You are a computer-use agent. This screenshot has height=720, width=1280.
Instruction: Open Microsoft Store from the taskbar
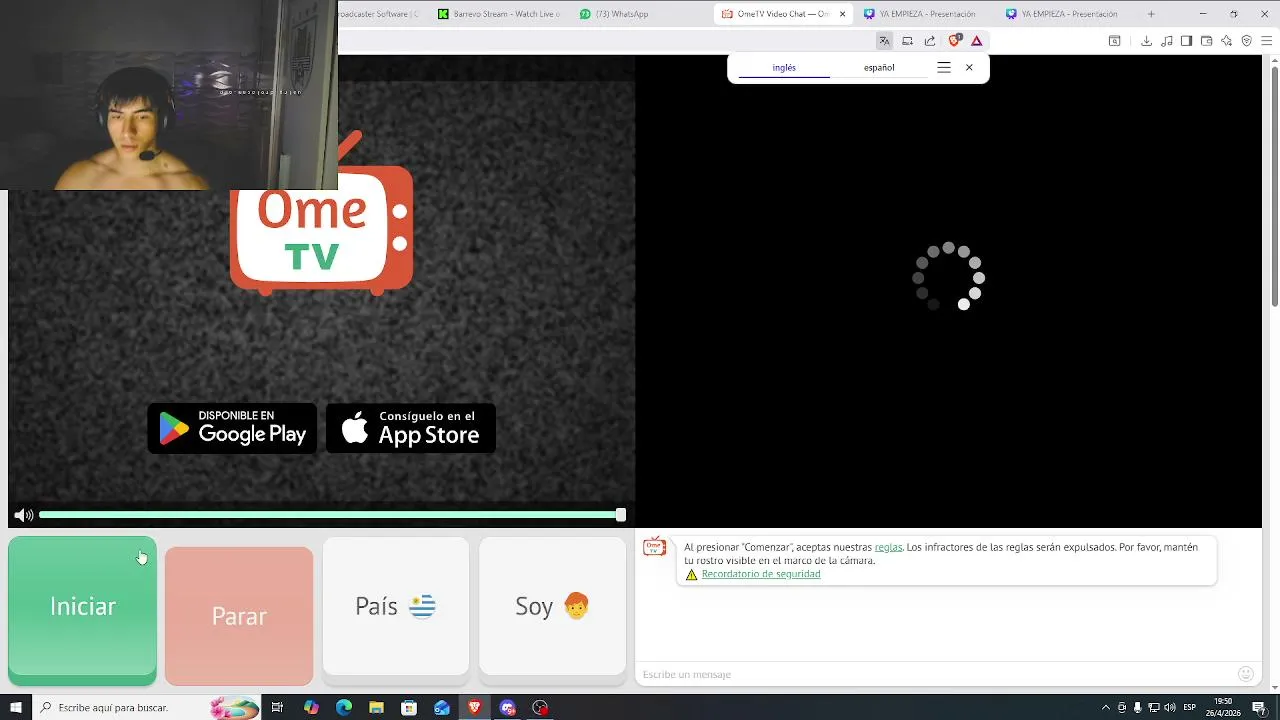[x=409, y=707]
